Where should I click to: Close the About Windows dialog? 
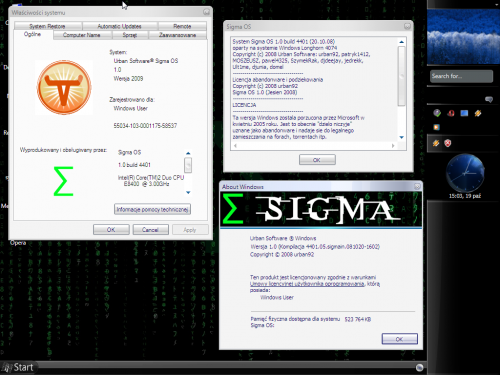pos(417,187)
